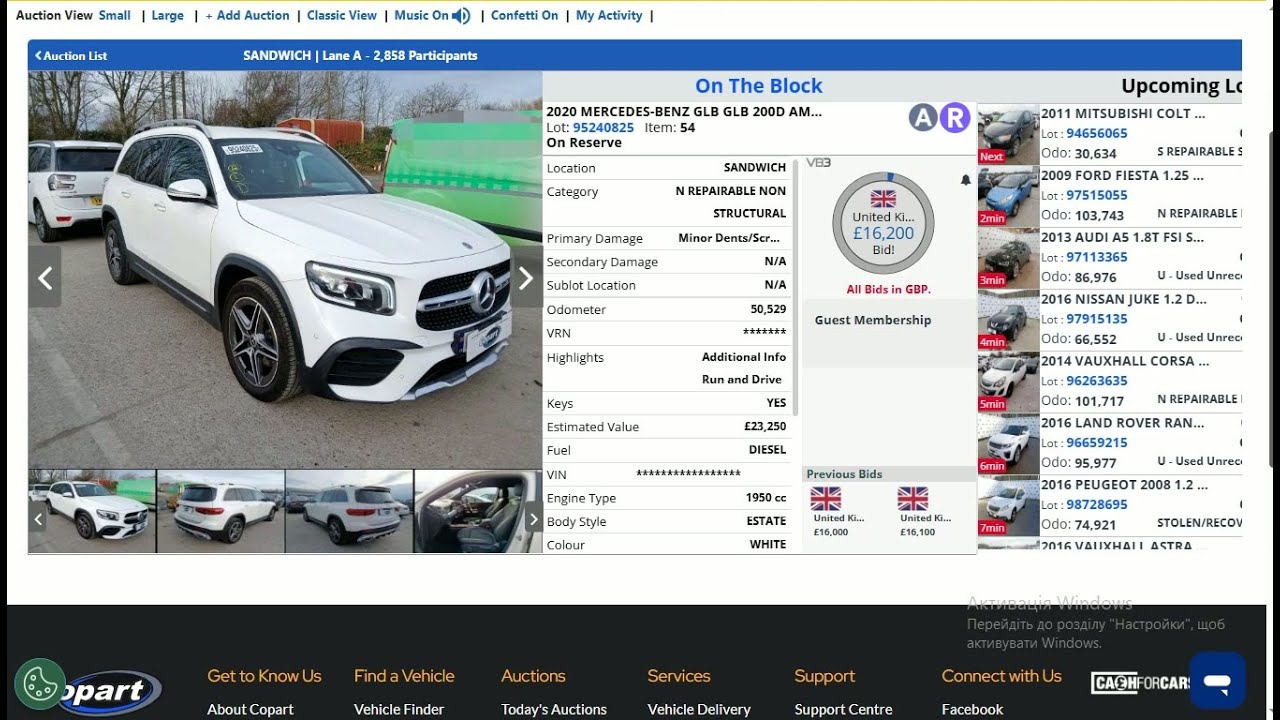This screenshot has width=1280, height=720.
Task: Open lot number 95240825 link
Action: click(603, 128)
